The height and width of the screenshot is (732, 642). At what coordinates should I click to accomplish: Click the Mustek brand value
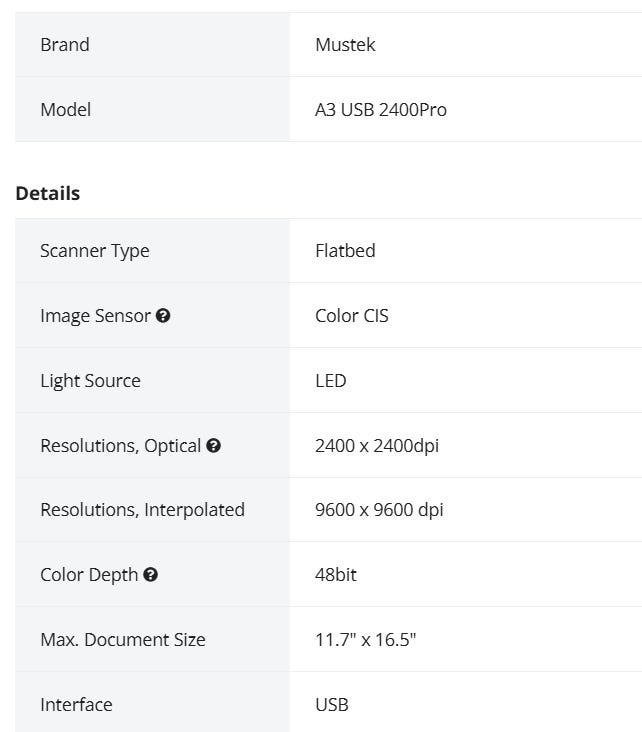pyautogui.click(x=345, y=45)
